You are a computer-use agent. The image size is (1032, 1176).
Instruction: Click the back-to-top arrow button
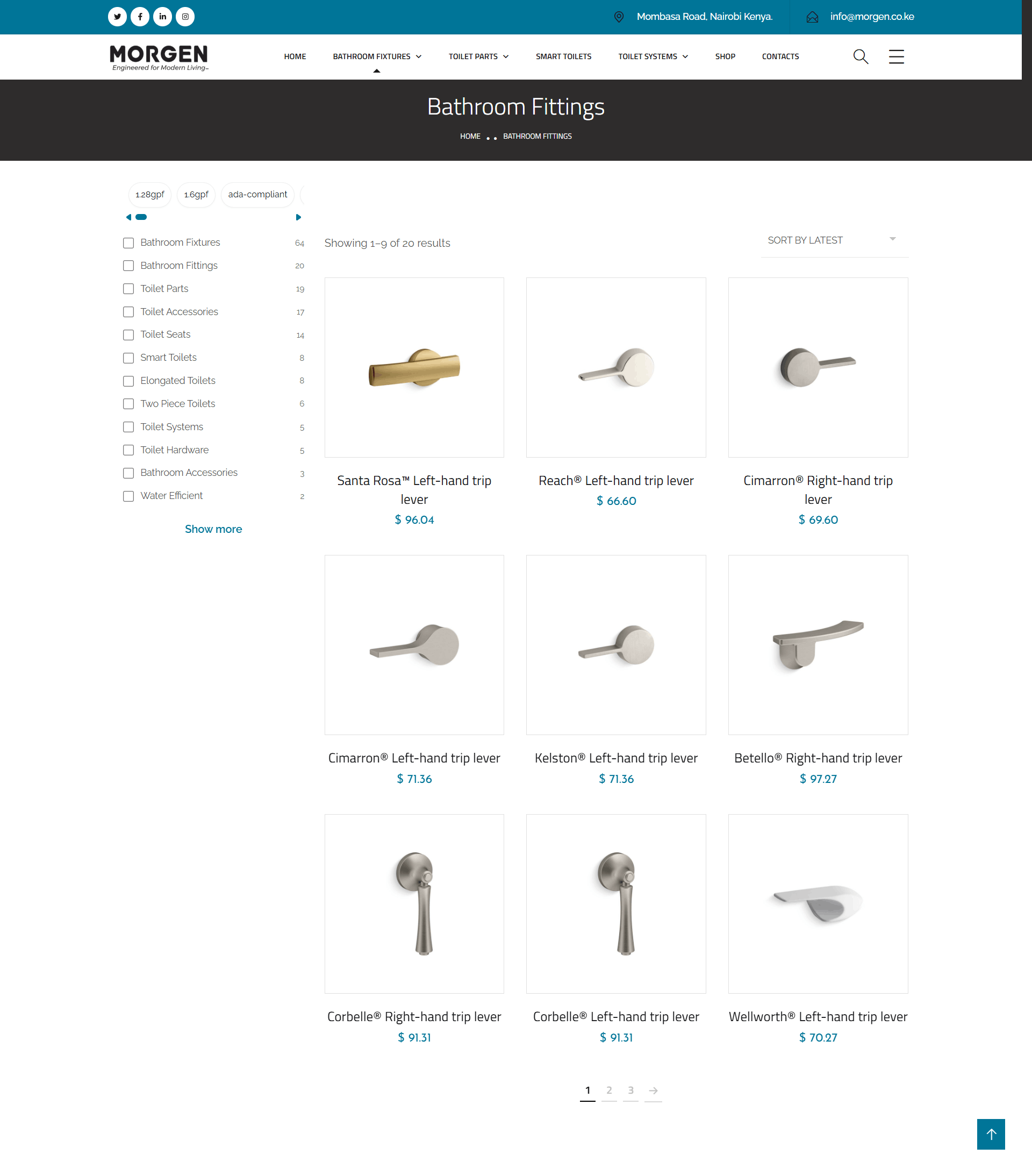(991, 1134)
